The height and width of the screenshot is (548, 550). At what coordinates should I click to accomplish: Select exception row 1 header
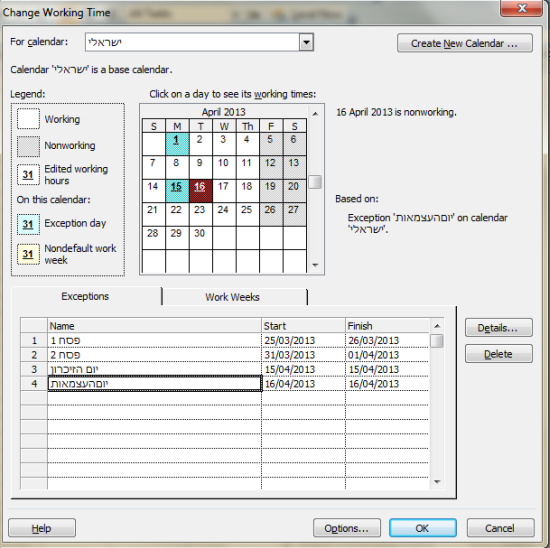(34, 340)
